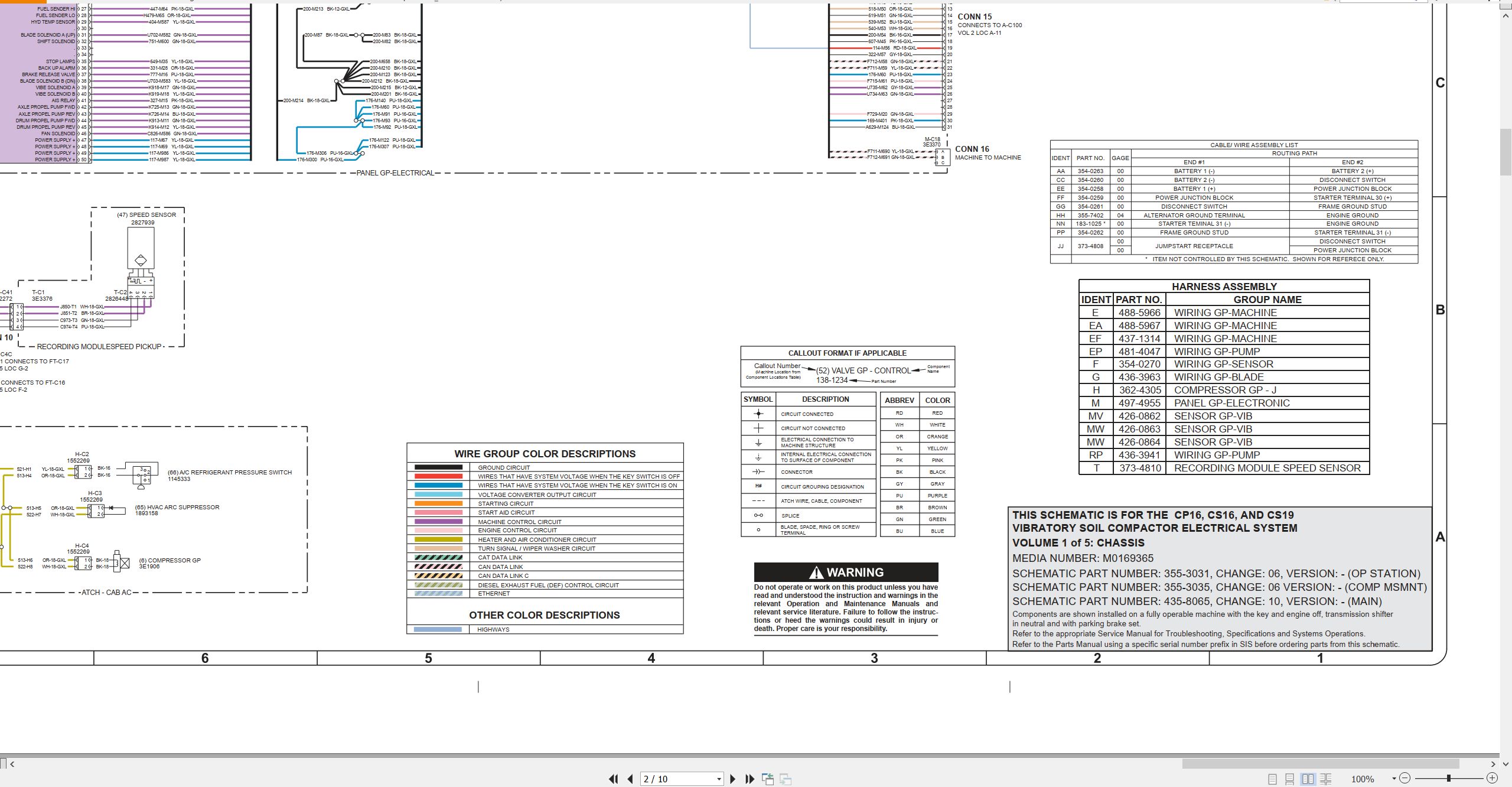This screenshot has height=787, width=1512.
Task: Click part number 373-4808 in cable list
Action: tap(1090, 246)
